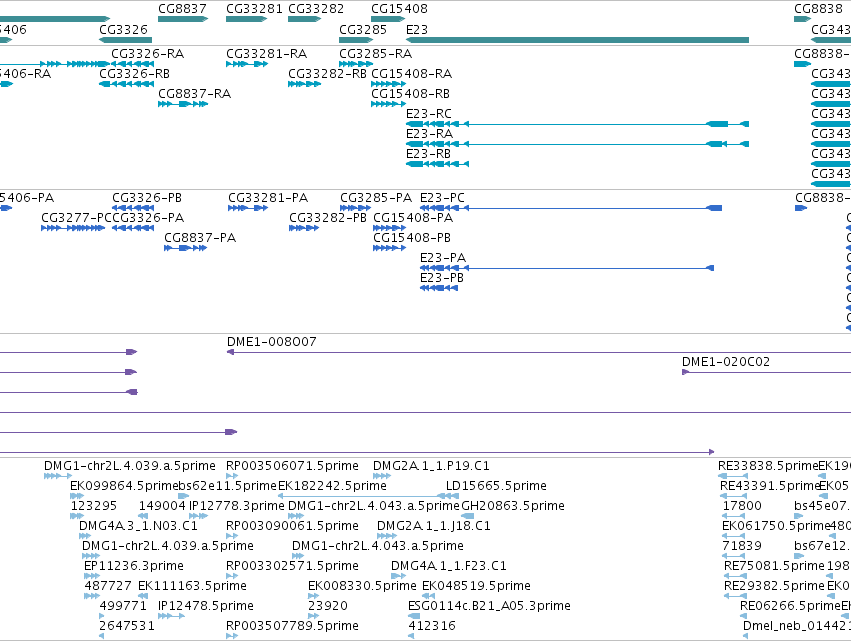The height and width of the screenshot is (641, 851).
Task: Open protein CG3285-PA
Action: tap(356, 208)
